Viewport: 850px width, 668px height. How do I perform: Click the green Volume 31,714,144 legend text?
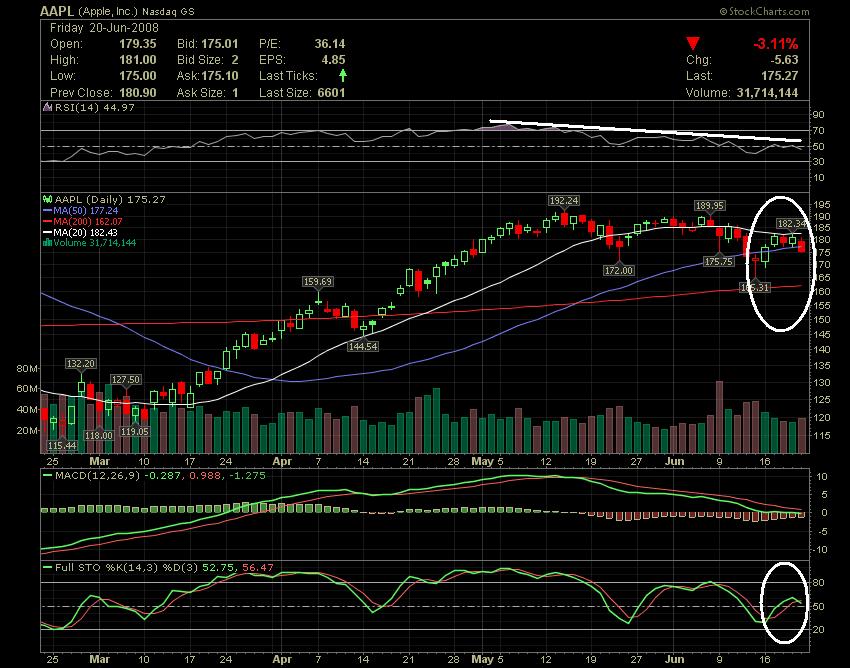95,242
